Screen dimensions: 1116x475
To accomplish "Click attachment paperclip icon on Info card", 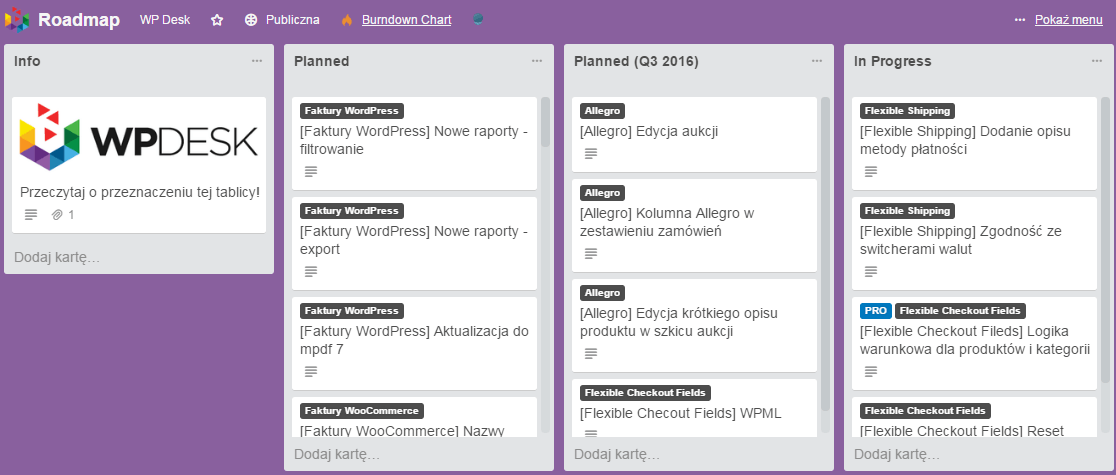I will pyautogui.click(x=58, y=214).
